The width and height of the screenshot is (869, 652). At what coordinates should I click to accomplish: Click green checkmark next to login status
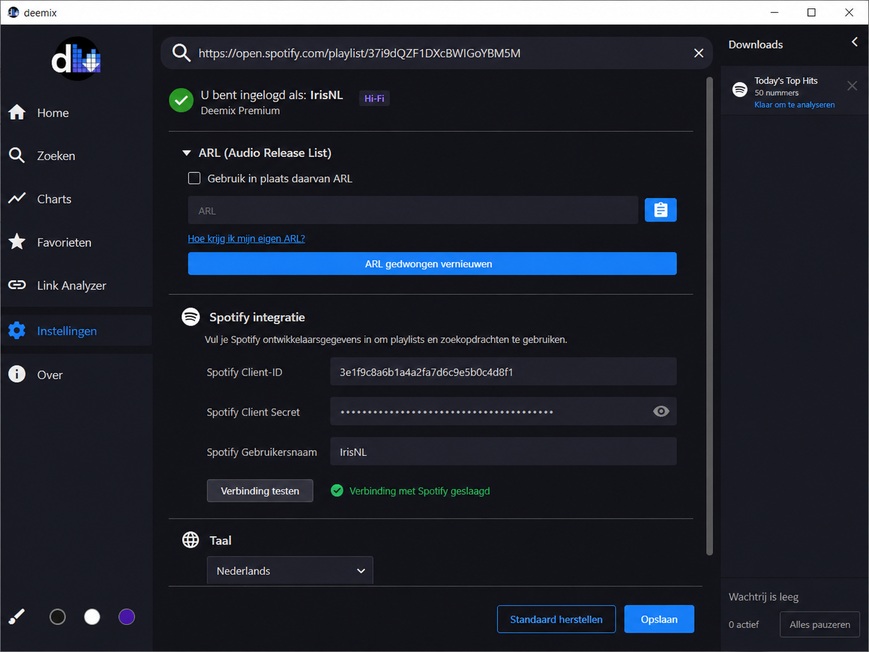pyautogui.click(x=181, y=100)
